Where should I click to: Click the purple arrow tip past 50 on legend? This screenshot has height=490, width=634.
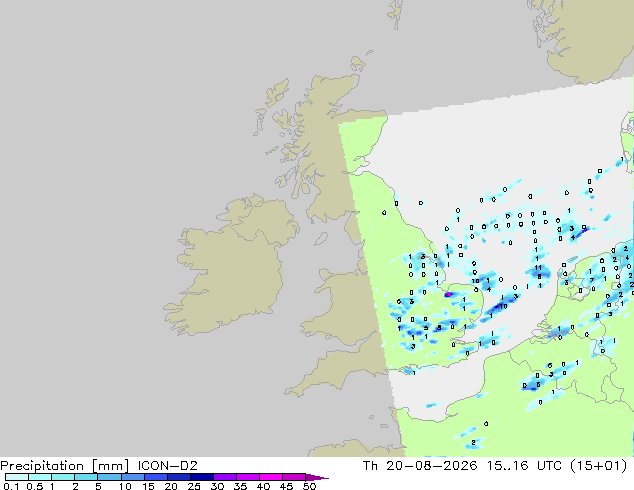pyautogui.click(x=317, y=477)
